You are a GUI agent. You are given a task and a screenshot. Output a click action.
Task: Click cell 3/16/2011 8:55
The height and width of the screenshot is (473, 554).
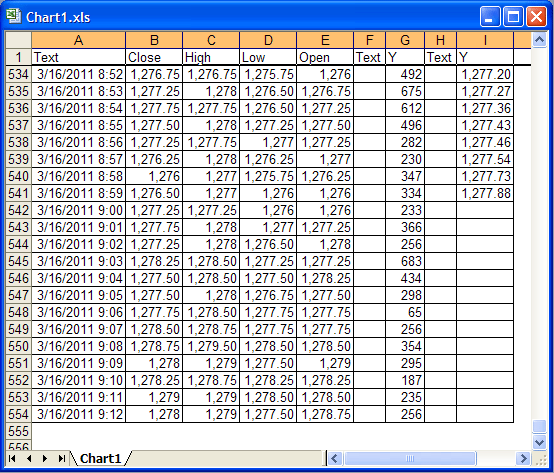(x=78, y=125)
